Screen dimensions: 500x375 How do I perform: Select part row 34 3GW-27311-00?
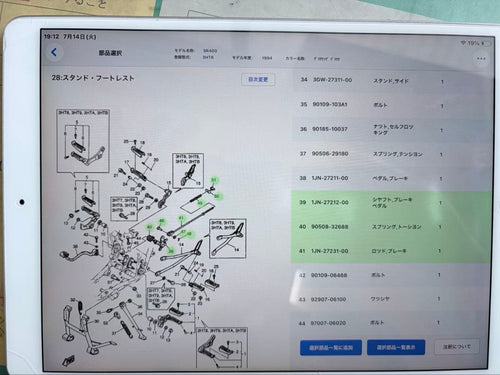click(392, 80)
